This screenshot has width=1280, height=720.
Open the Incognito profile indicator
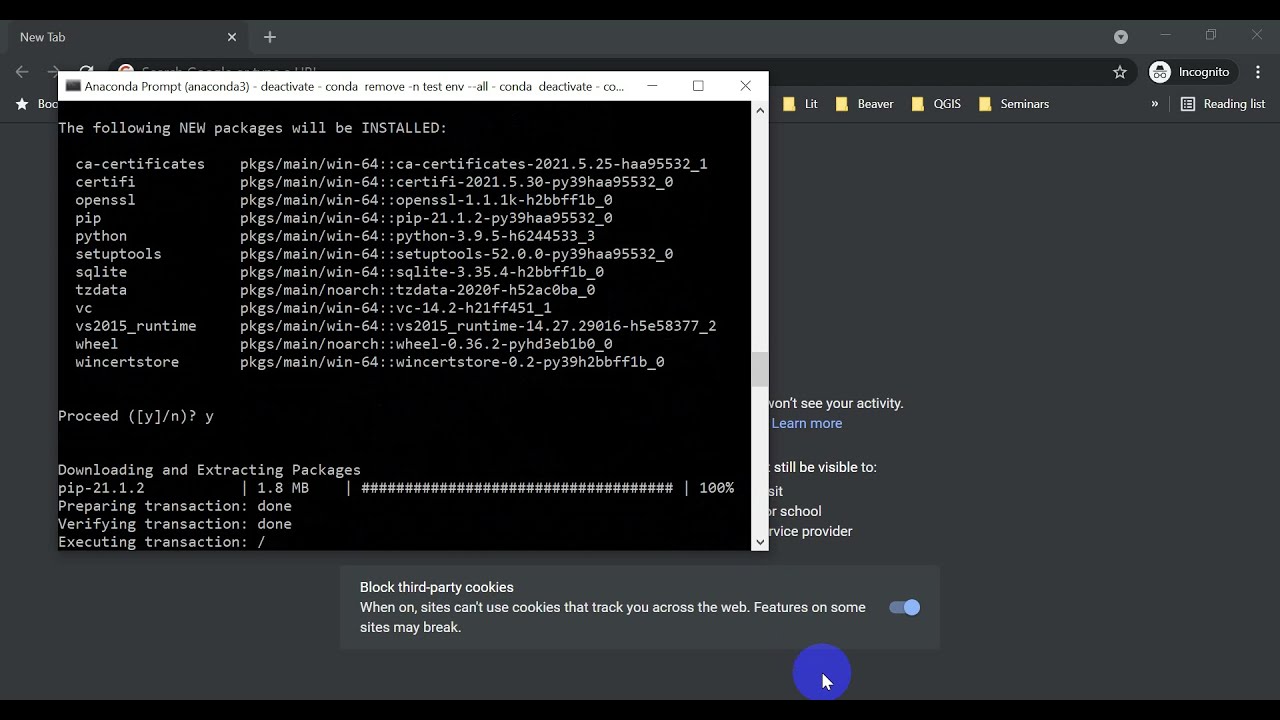1190,72
